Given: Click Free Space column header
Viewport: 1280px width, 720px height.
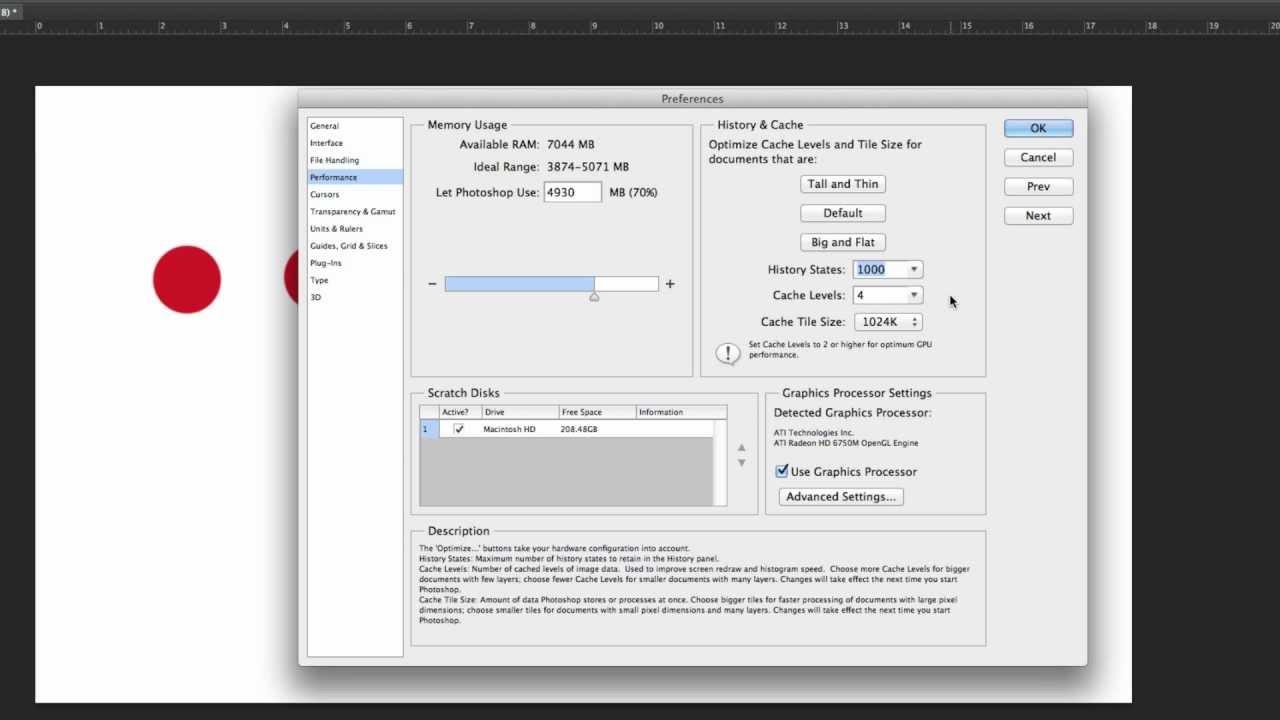Looking at the screenshot, I should (x=597, y=412).
